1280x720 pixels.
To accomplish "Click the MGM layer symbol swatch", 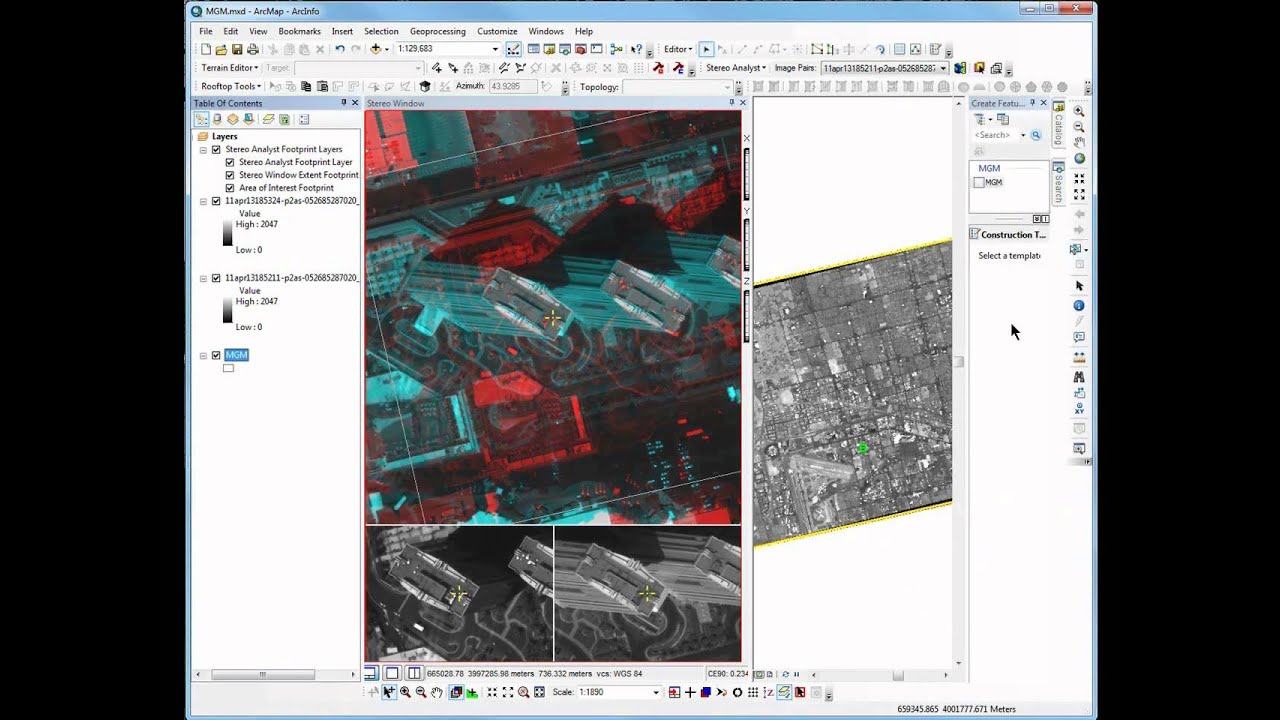I will (228, 368).
